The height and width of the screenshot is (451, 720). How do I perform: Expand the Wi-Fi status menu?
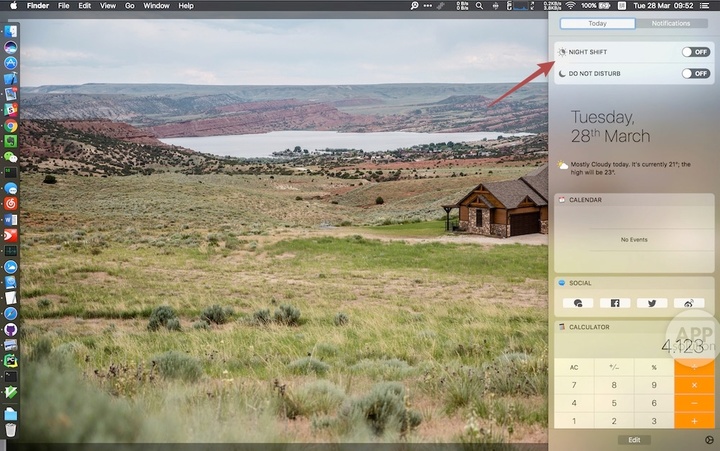570,6
